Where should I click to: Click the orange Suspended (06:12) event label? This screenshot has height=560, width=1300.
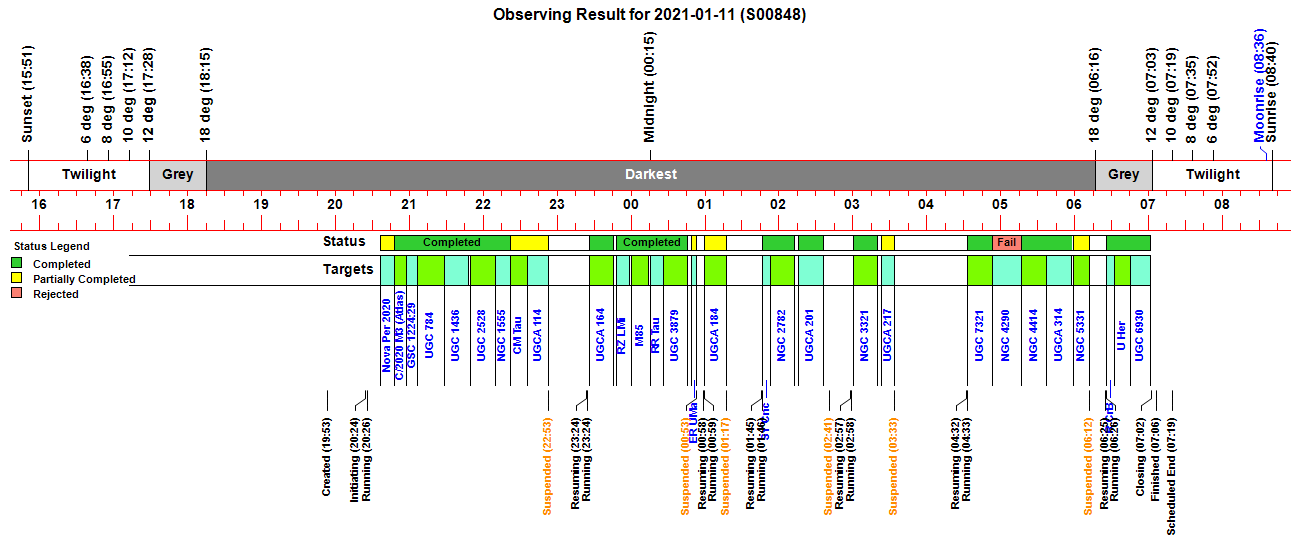coord(1089,465)
